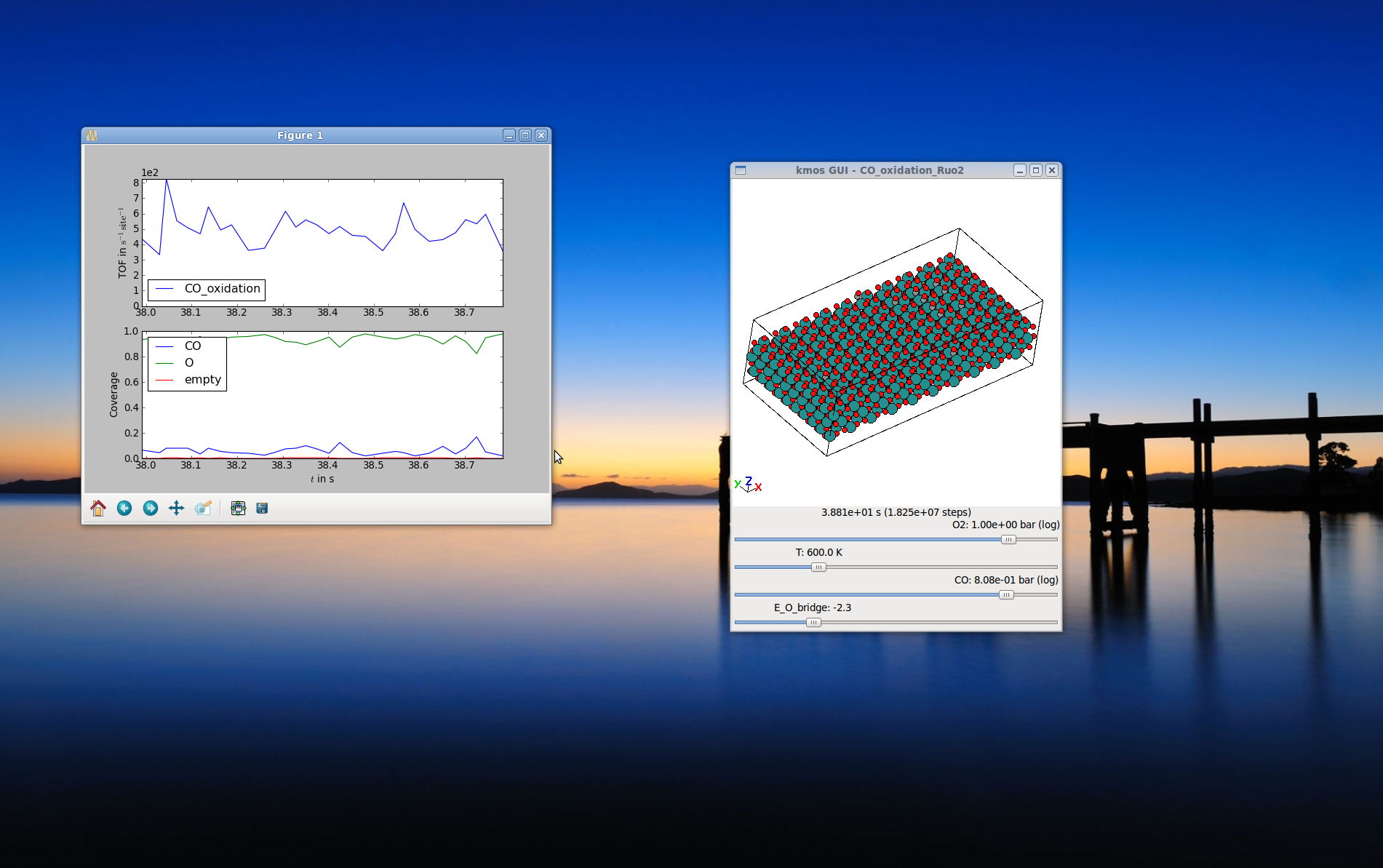Click the O2: 1.00e+00 bar (log) label

click(1005, 525)
